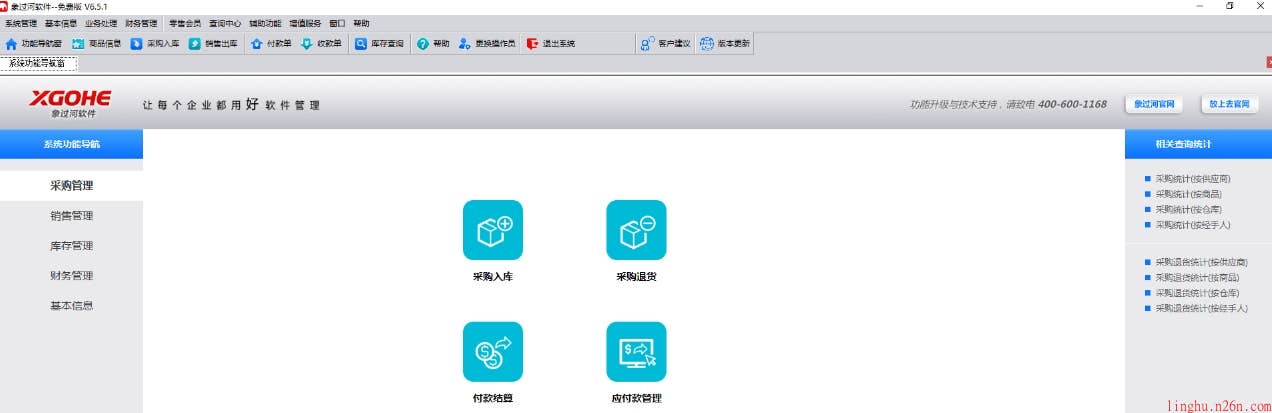
Task: Open the 采购入库 purchase stock-in module tile
Action: (x=492, y=230)
